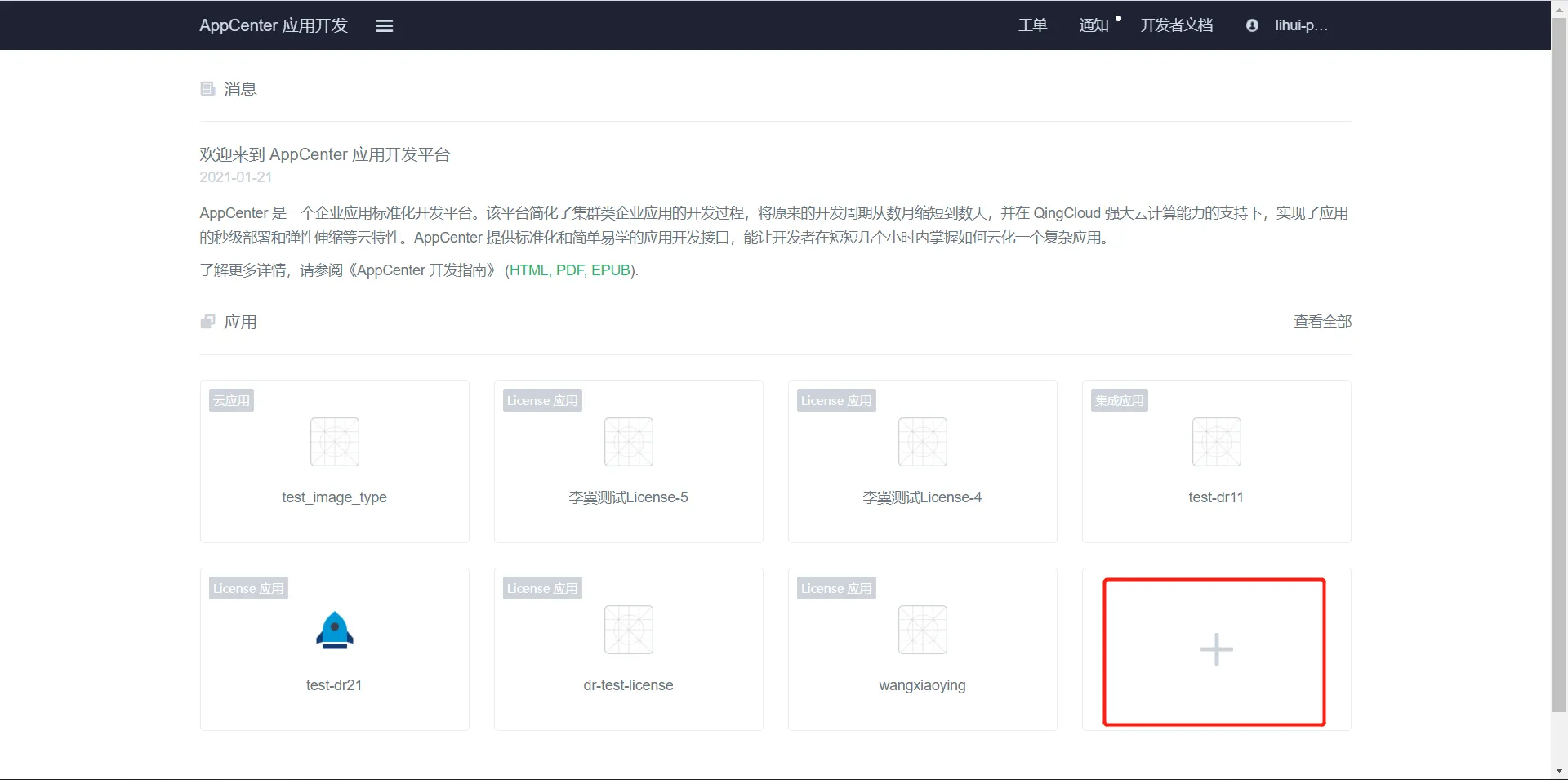Open the PDF developer guide link
Image resolution: width=1568 pixels, height=780 pixels.
pyautogui.click(x=569, y=270)
